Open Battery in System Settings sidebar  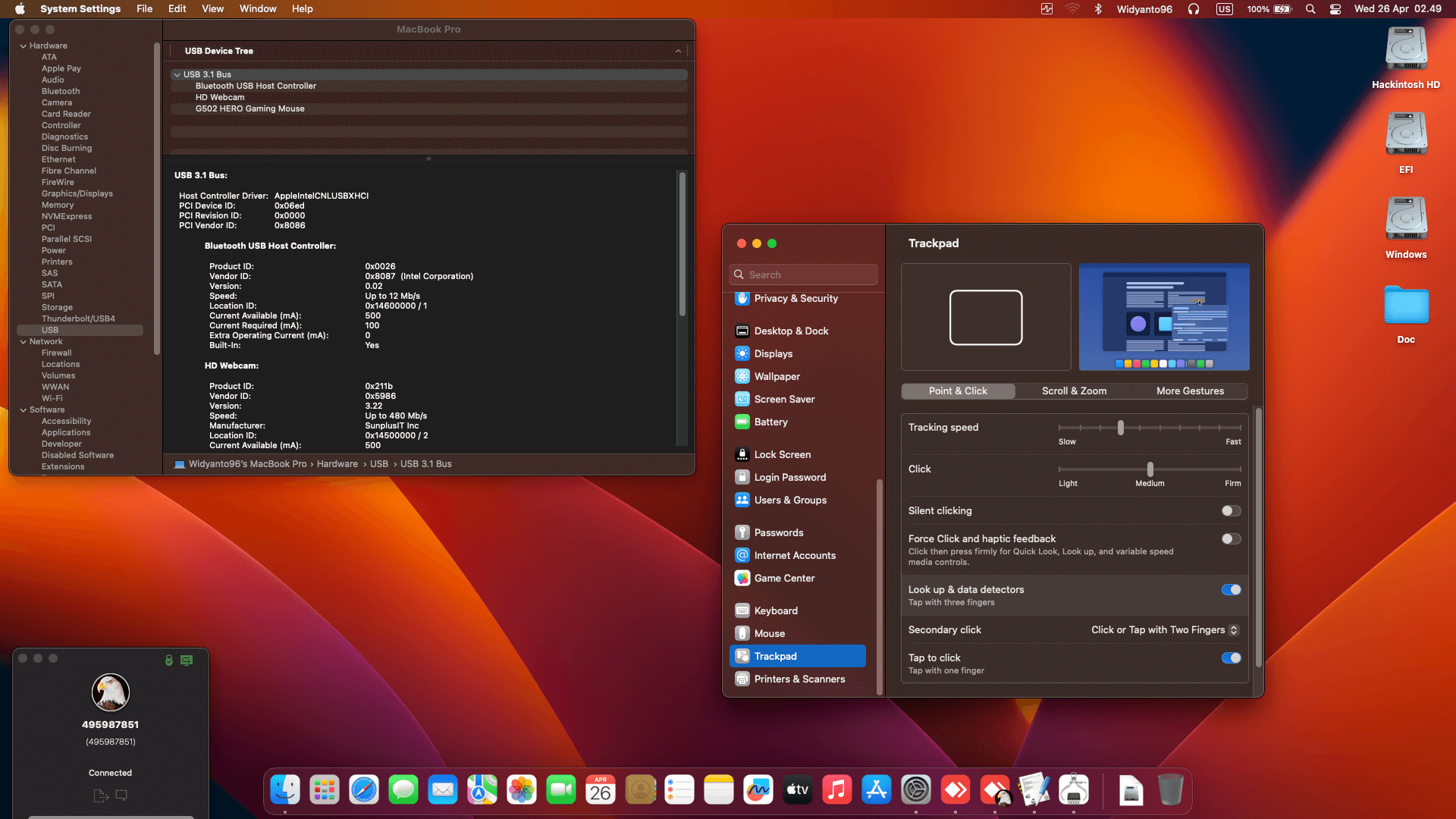click(x=798, y=422)
